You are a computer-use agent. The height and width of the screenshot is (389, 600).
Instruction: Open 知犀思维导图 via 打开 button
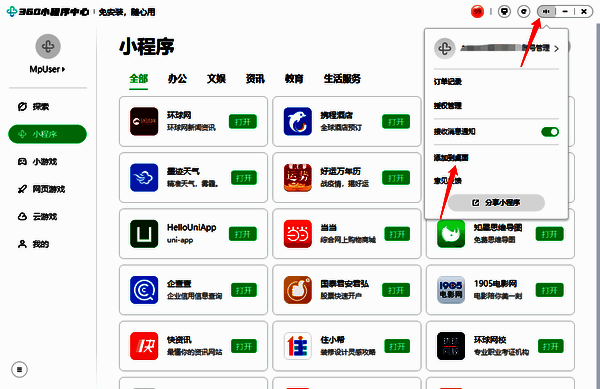[549, 234]
